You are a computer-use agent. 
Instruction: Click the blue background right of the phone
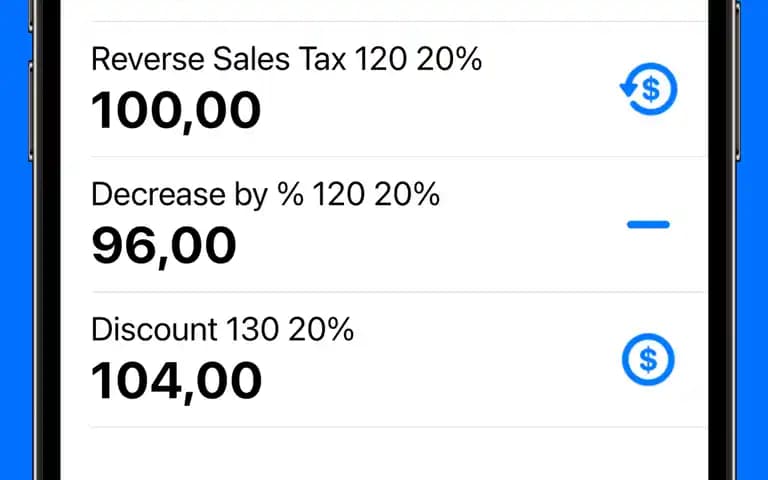[x=754, y=245]
